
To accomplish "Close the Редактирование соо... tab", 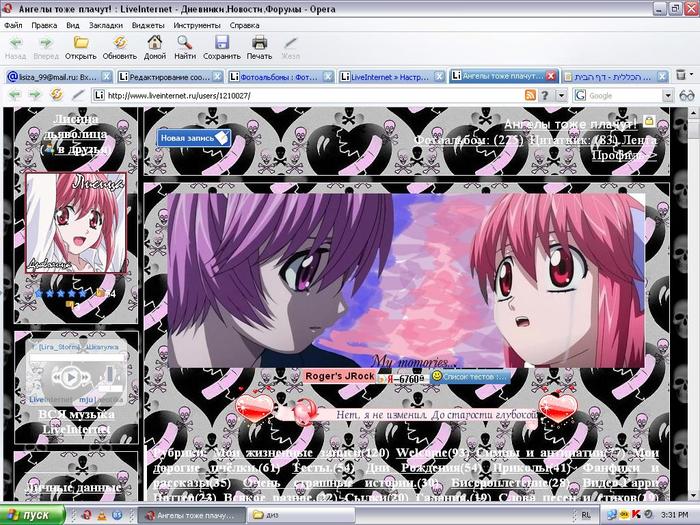I will point(217,77).
